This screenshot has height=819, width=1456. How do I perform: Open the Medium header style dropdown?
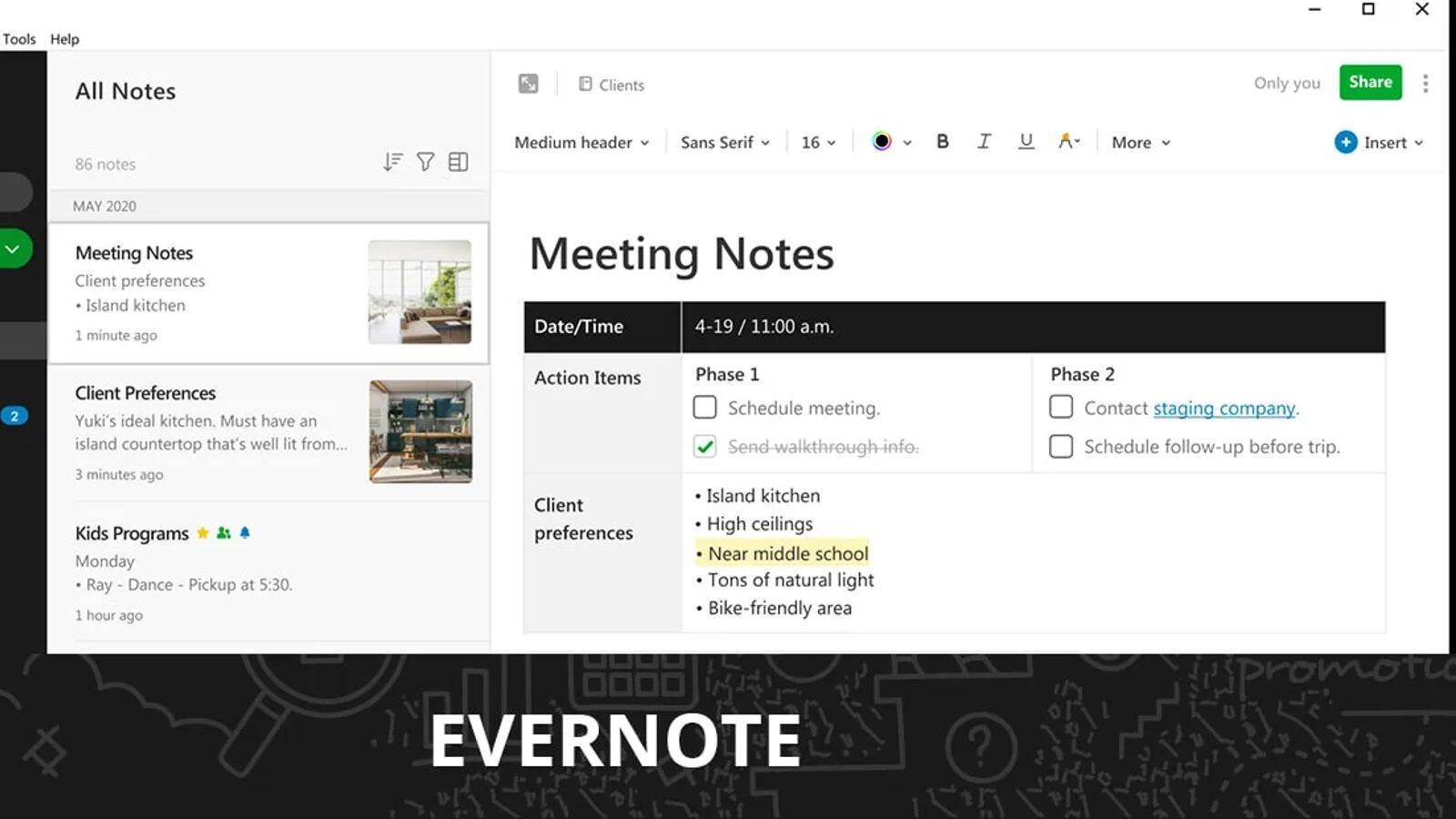(581, 143)
